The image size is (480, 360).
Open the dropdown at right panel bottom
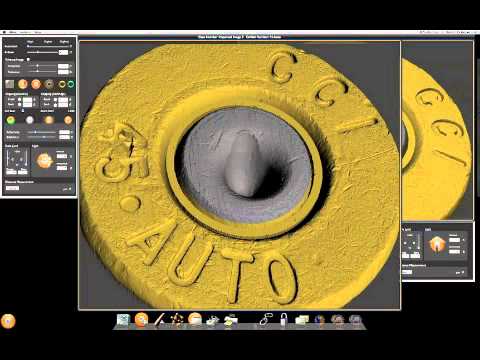[460, 273]
